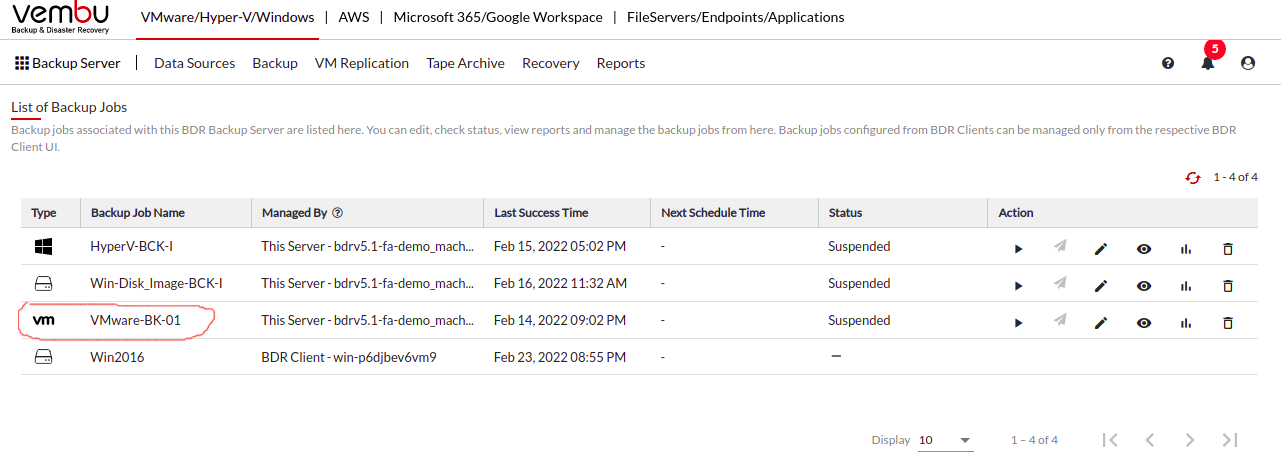Open the notifications bell
The height and width of the screenshot is (462, 1281).
(1208, 62)
